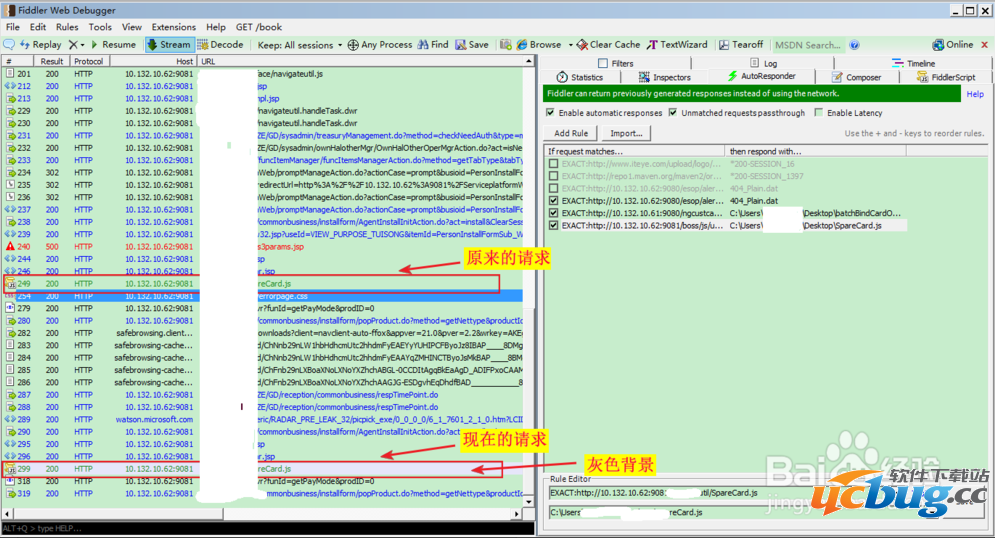Viewport: 995px width, 538px height.
Task: Click the QuickExec command line box
Action: click(x=268, y=528)
